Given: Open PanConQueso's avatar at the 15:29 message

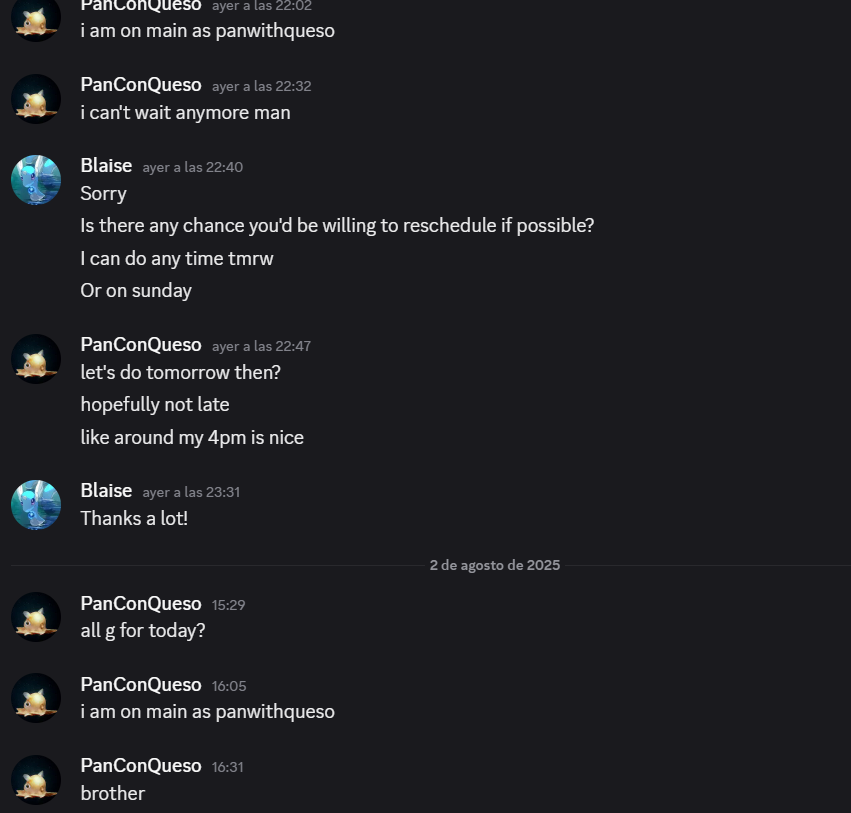Looking at the screenshot, I should (x=36, y=617).
